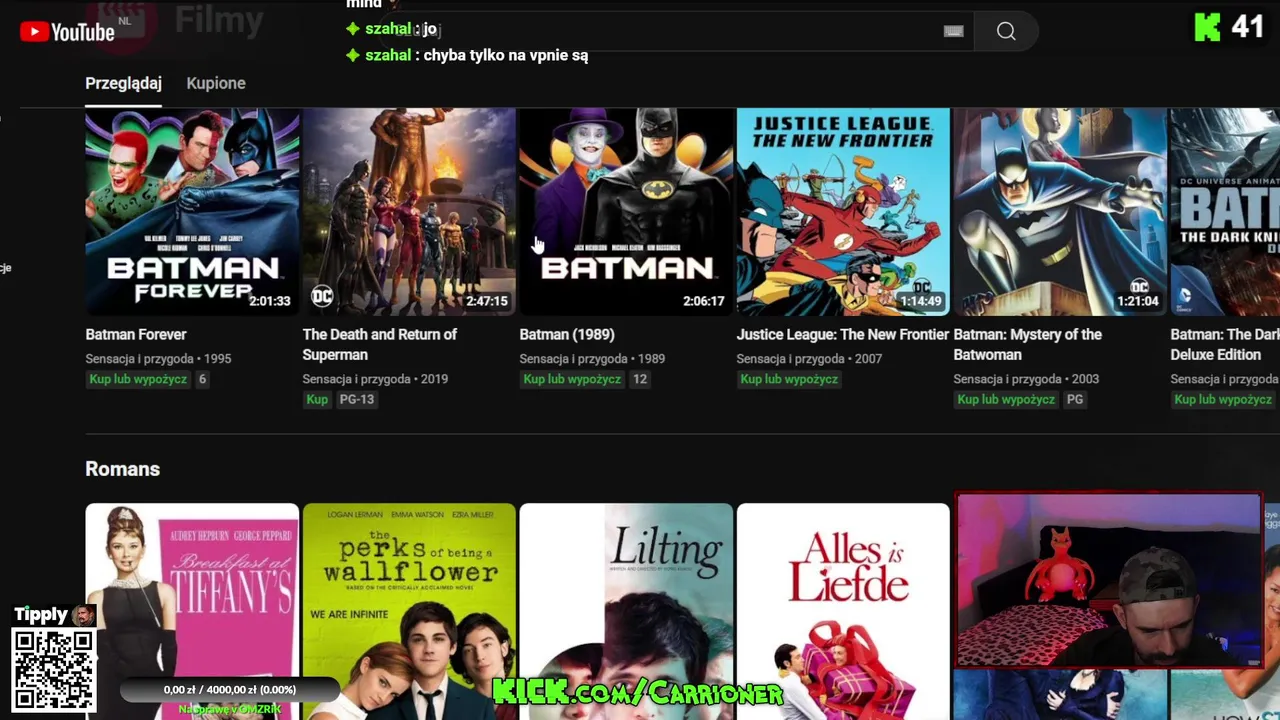Viewport: 1280px width, 720px height.
Task: Click the 2:06:17 duration label
Action: pos(704,301)
